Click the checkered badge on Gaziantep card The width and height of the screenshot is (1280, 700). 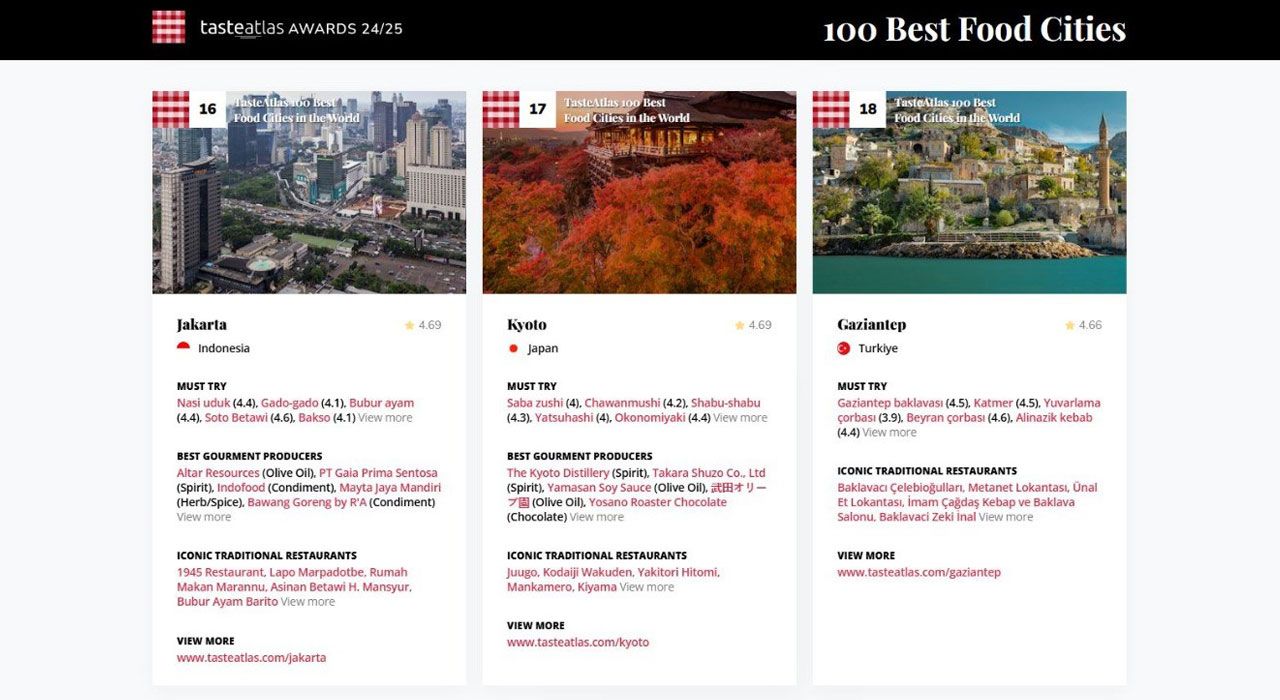(831, 109)
